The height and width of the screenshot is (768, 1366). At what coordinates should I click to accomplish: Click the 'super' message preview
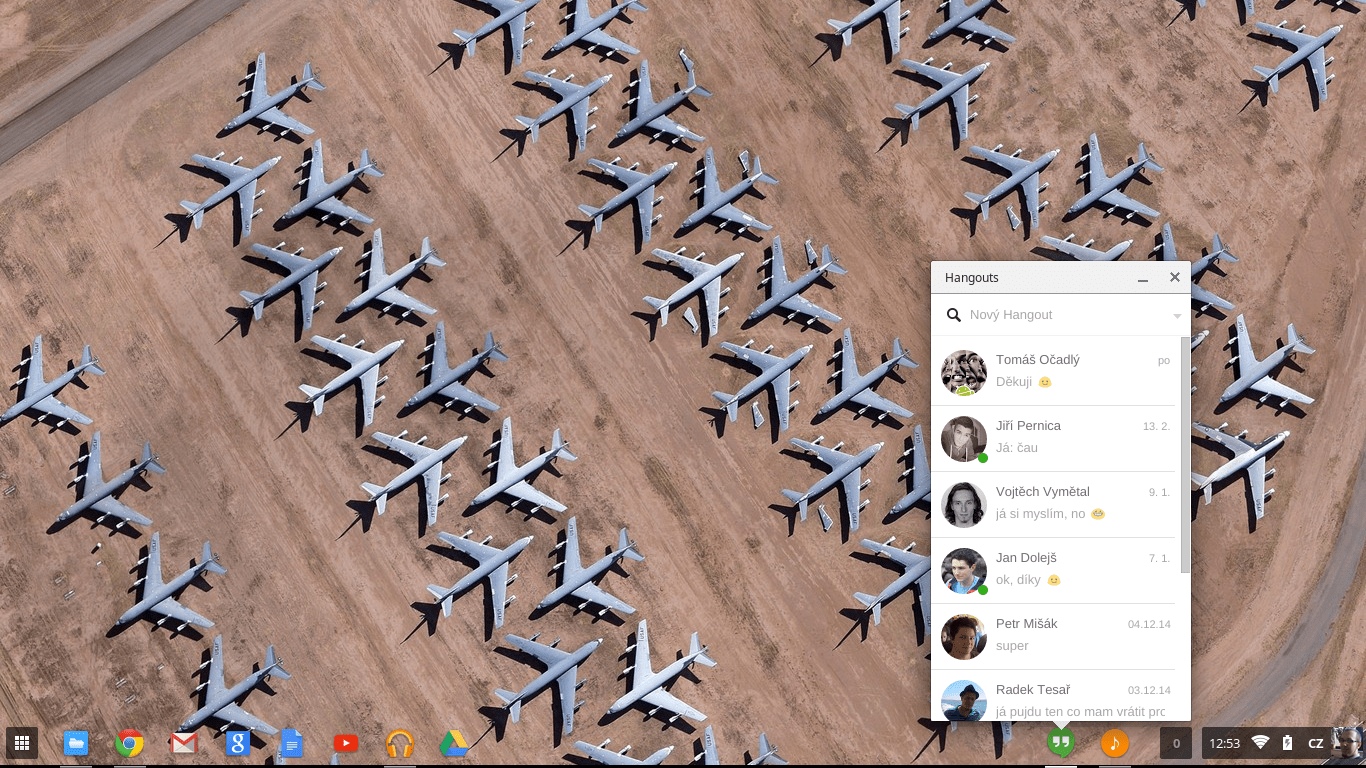[x=1012, y=646]
